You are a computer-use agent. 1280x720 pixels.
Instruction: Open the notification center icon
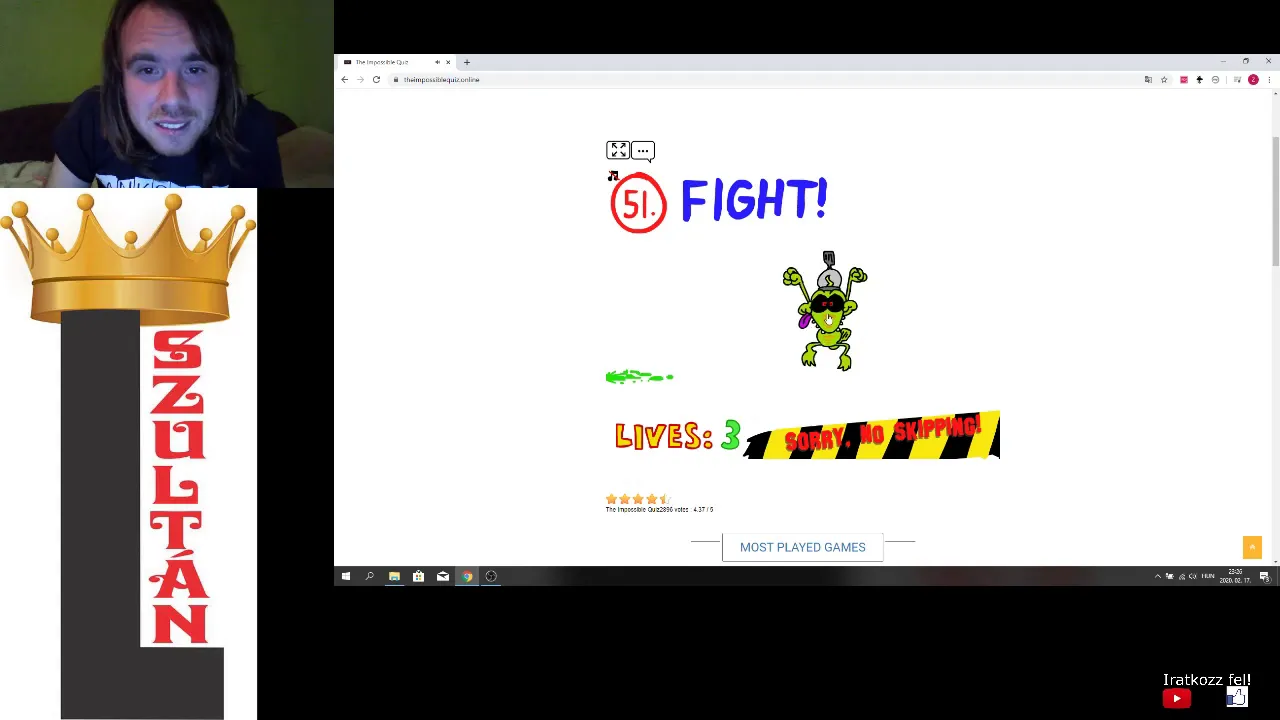point(1264,577)
